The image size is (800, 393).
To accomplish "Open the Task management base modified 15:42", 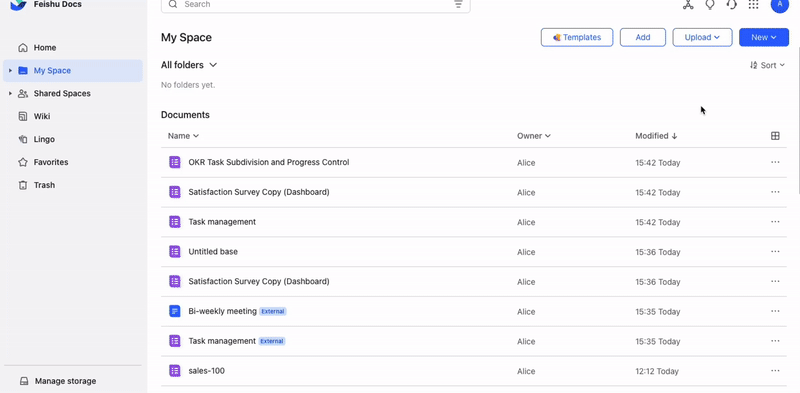I will pyautogui.click(x=222, y=222).
